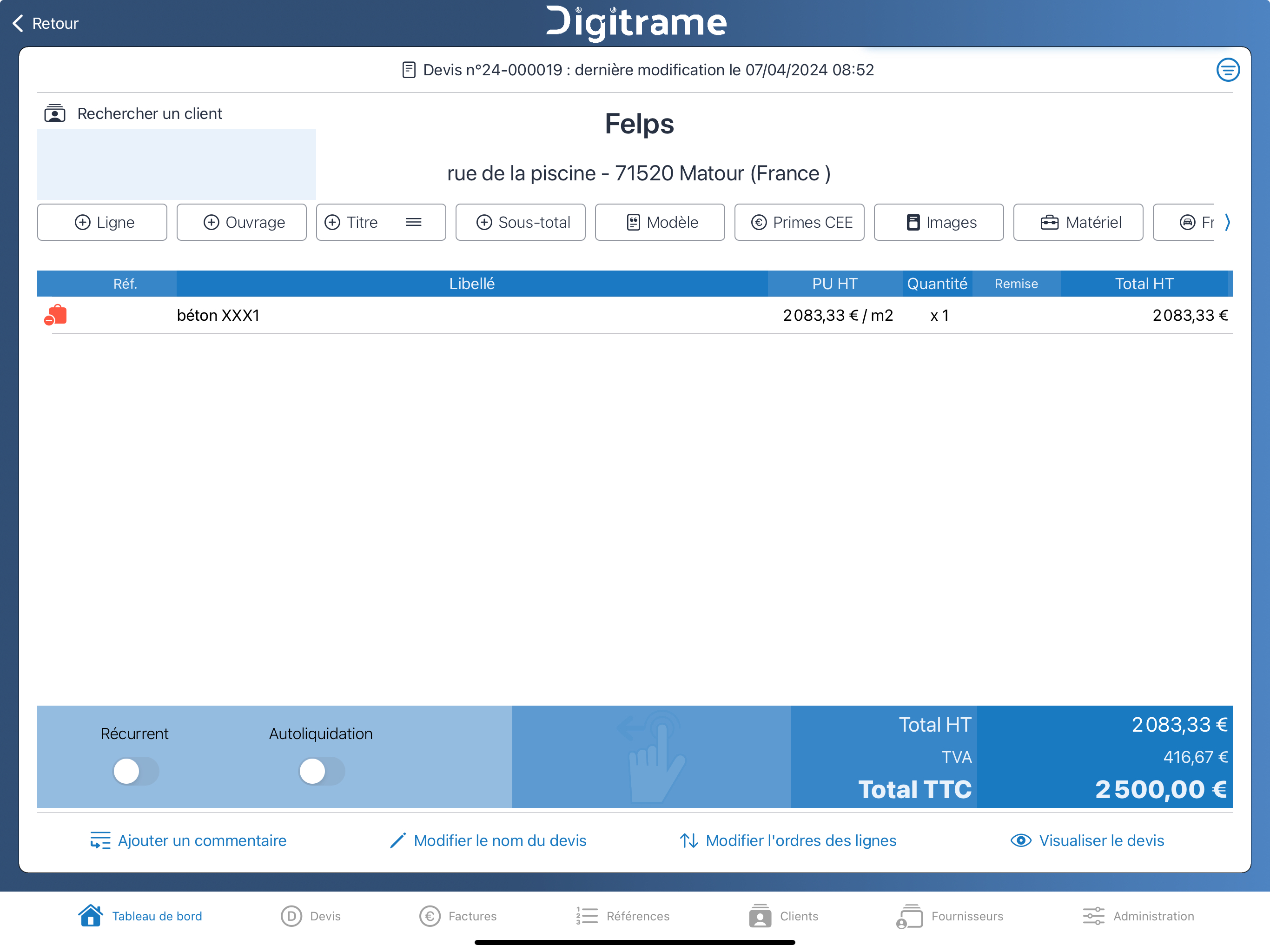Click the Libellé column header
The width and height of the screenshot is (1270, 952).
coord(472,284)
